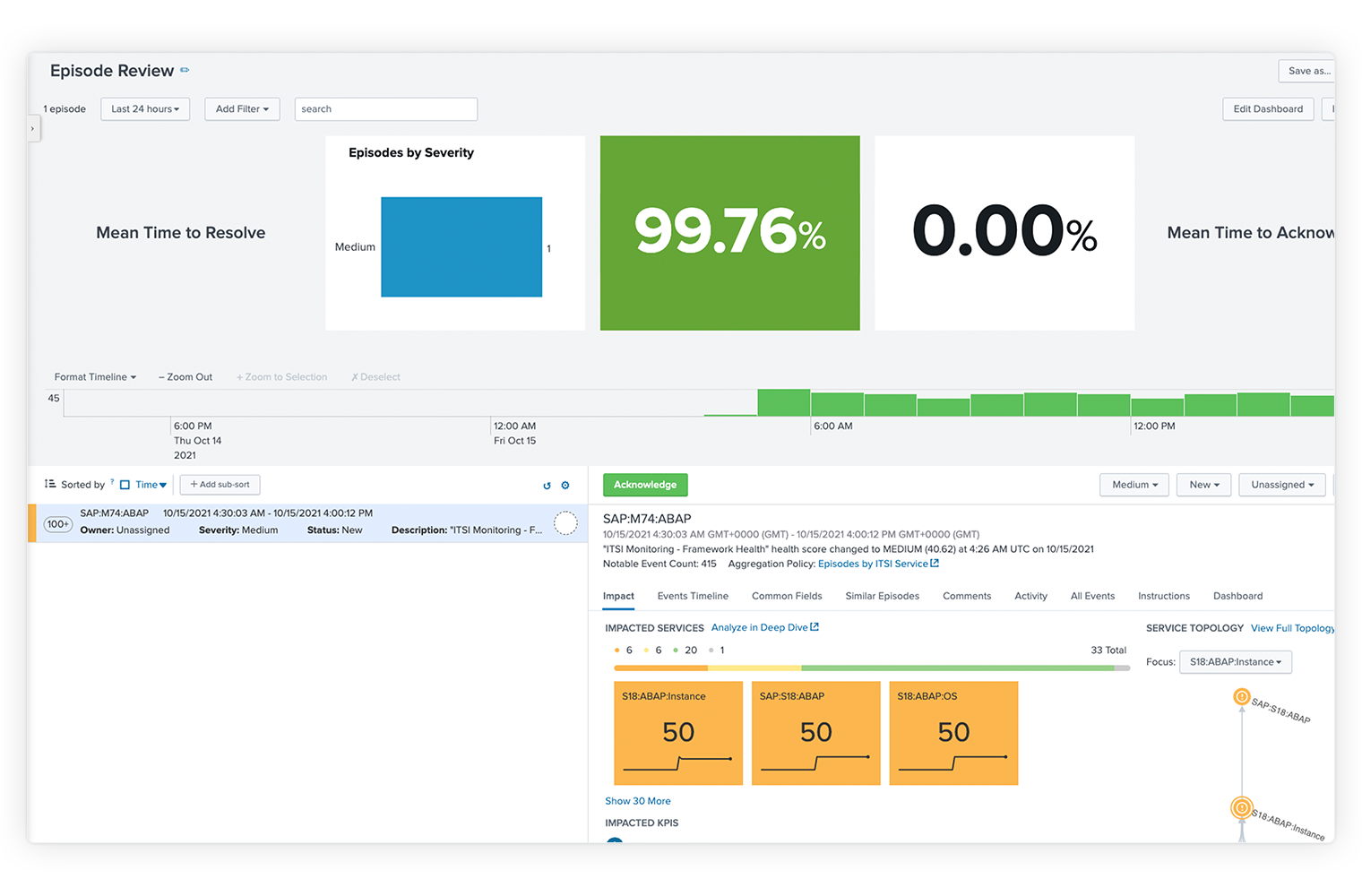Image resolution: width=1362 pixels, height=896 pixels.
Task: Expand the collapsed left sidebar arrow
Action: (x=33, y=128)
